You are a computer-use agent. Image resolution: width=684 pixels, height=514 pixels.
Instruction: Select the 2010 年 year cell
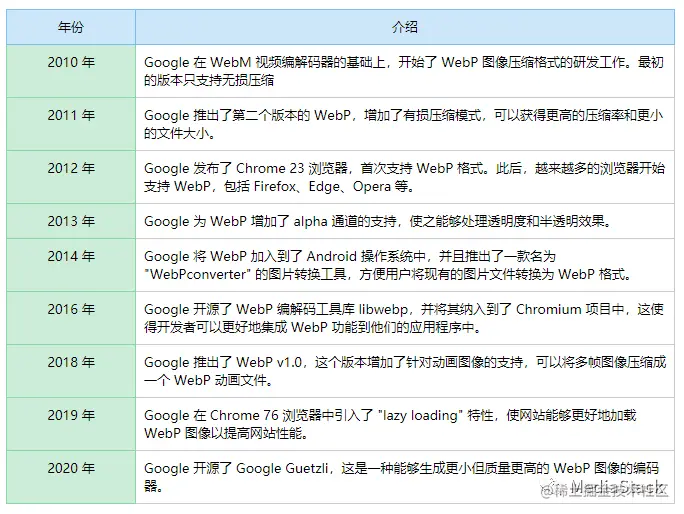coord(71,71)
